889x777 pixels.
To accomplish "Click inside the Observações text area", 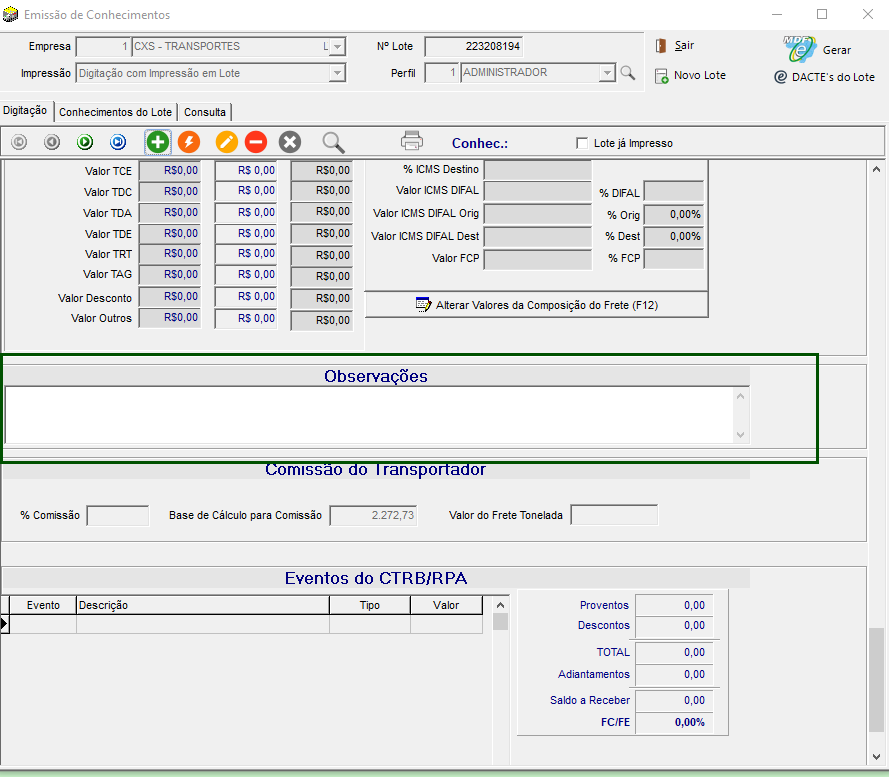I will point(370,414).
